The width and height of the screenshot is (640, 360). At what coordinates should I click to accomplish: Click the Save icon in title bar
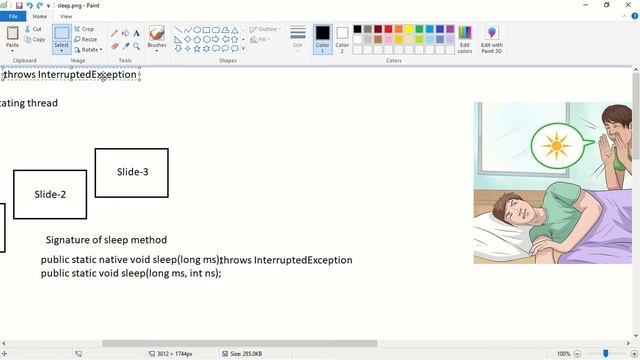19,5
